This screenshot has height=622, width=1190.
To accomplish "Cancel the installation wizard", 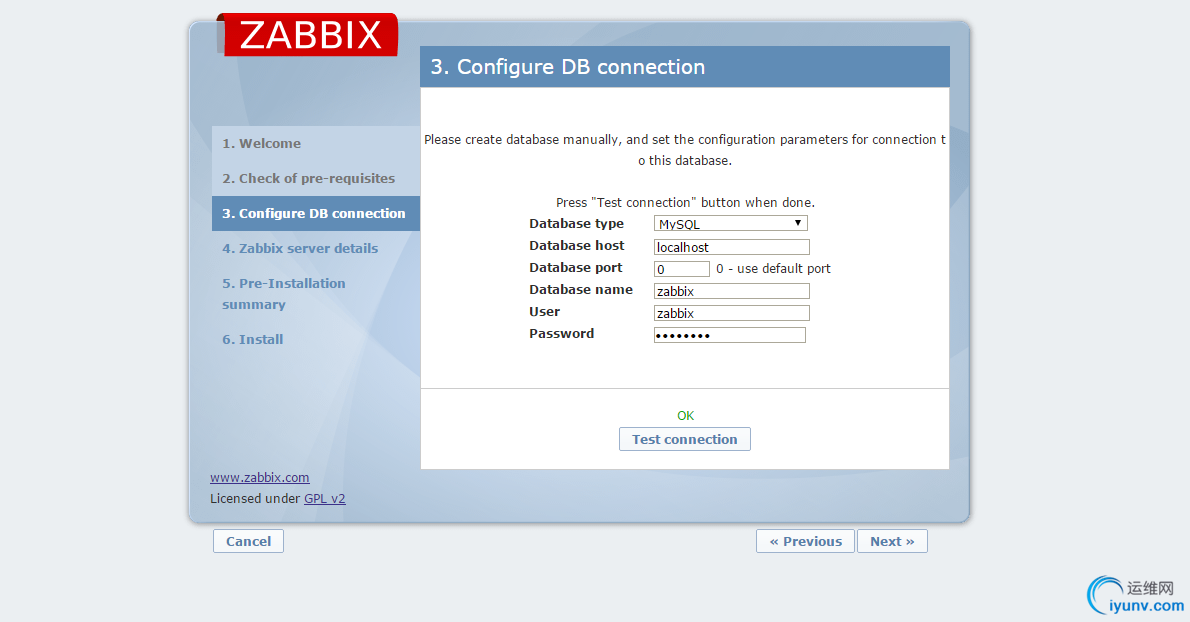I will (x=248, y=541).
